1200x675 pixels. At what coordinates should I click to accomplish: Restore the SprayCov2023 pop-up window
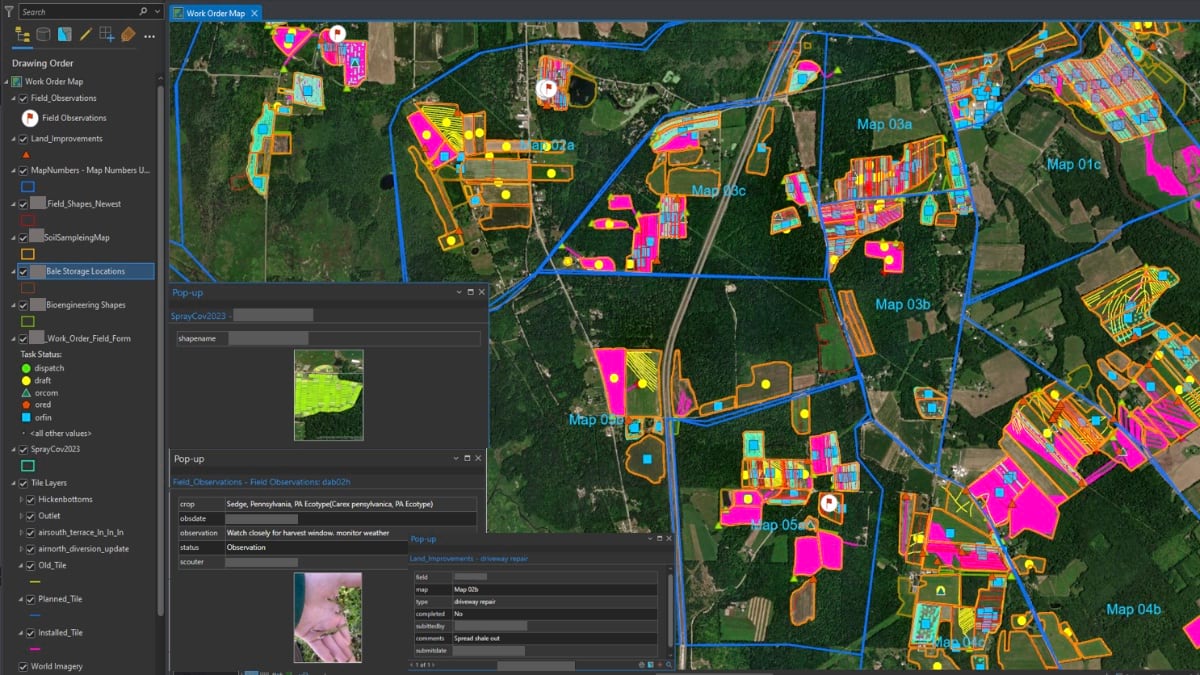[469, 292]
